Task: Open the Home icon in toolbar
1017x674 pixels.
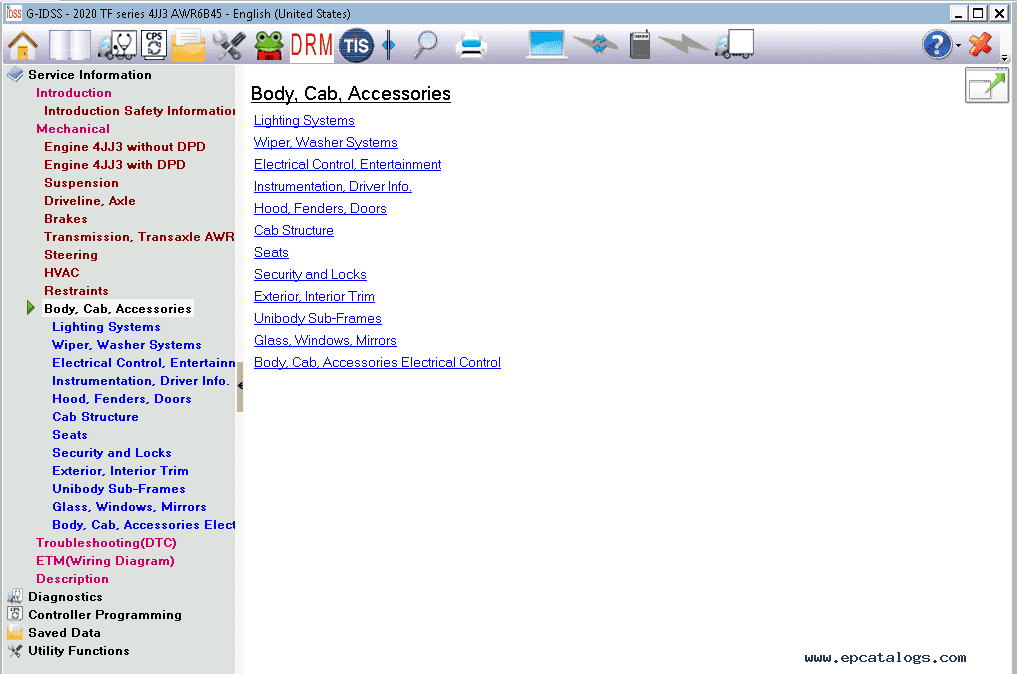Action: 23,45
